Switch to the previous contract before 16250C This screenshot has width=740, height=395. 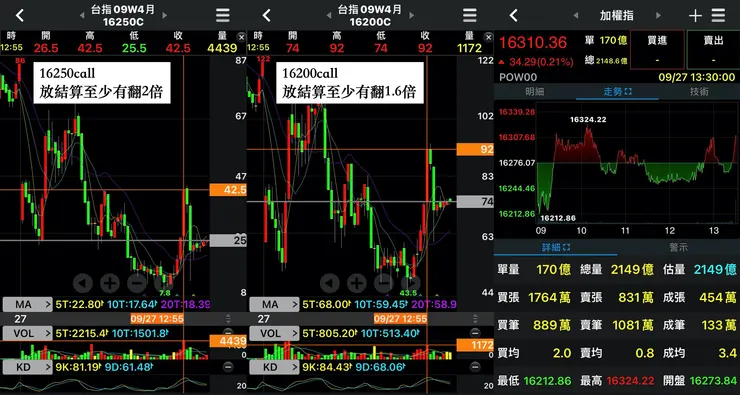coord(82,16)
